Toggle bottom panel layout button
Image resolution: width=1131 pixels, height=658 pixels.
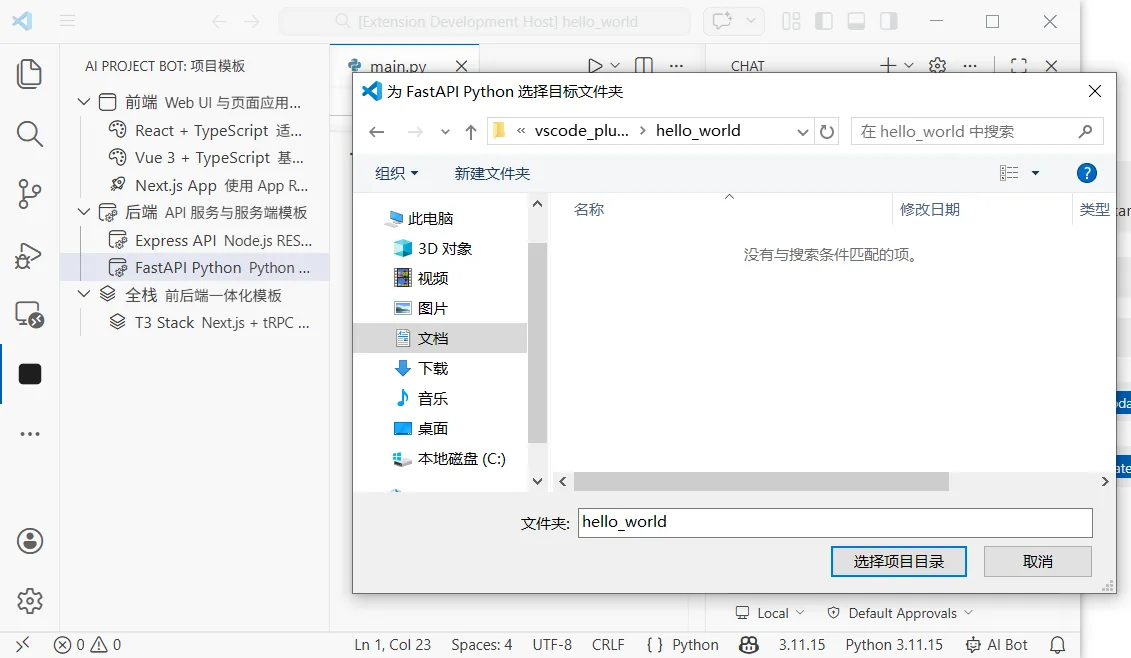[x=856, y=21]
